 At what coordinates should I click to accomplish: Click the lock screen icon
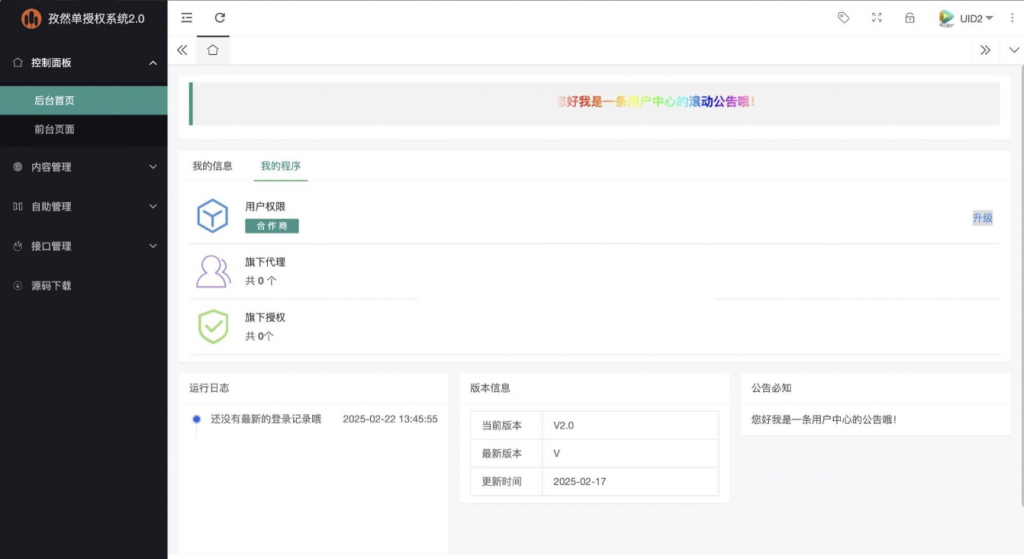tap(910, 18)
